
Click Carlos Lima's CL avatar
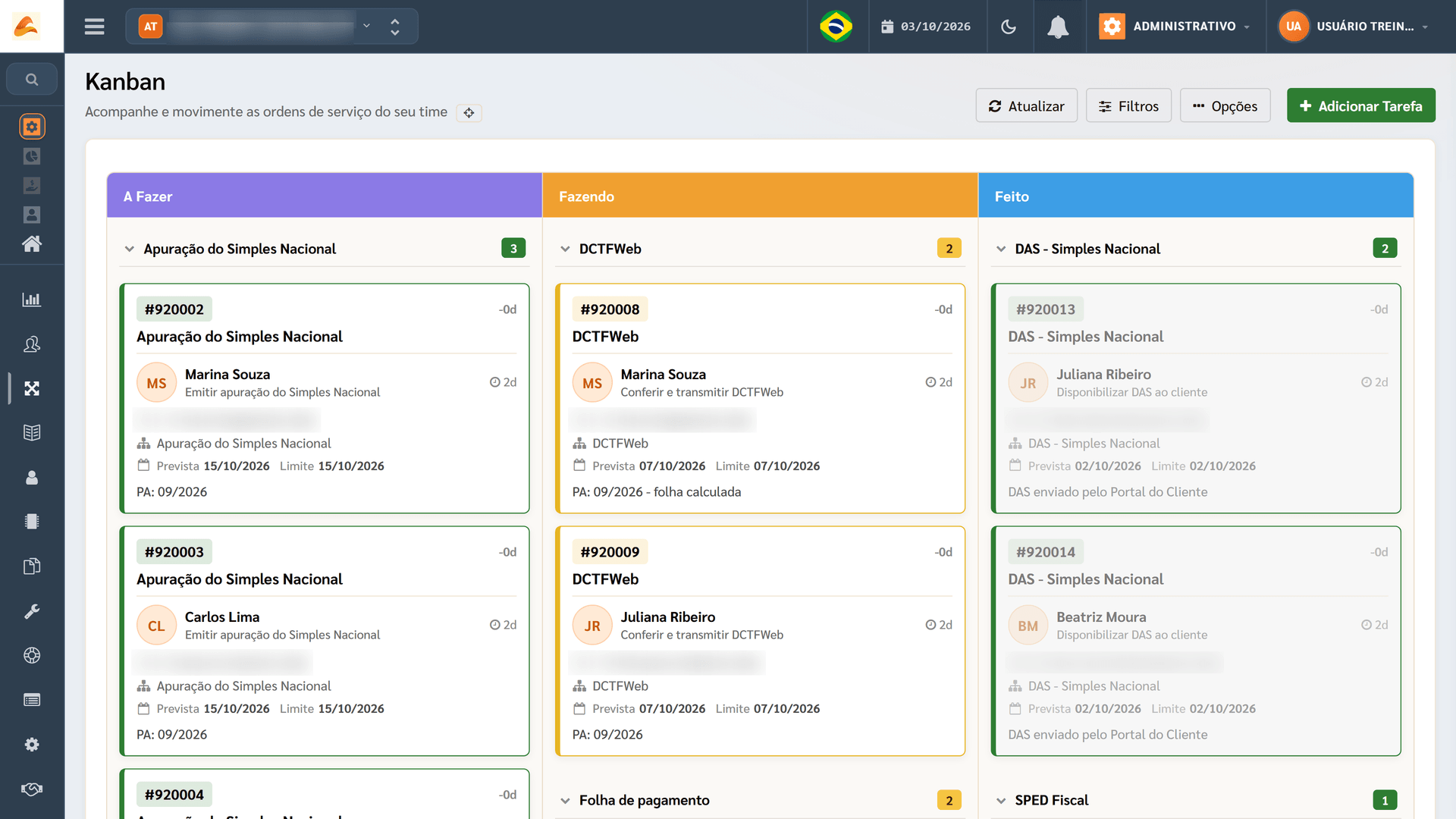pyautogui.click(x=156, y=626)
